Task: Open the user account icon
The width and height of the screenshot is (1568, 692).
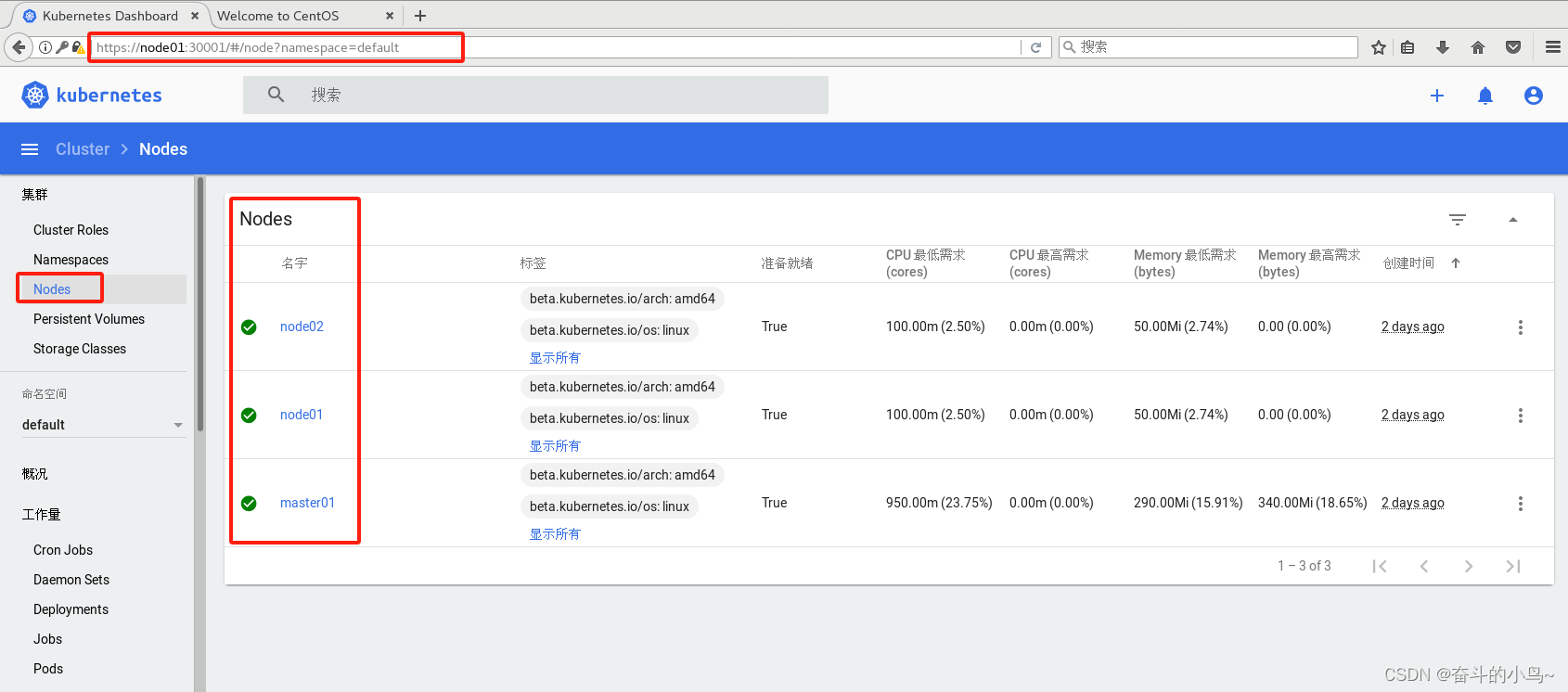Action: pos(1534,96)
